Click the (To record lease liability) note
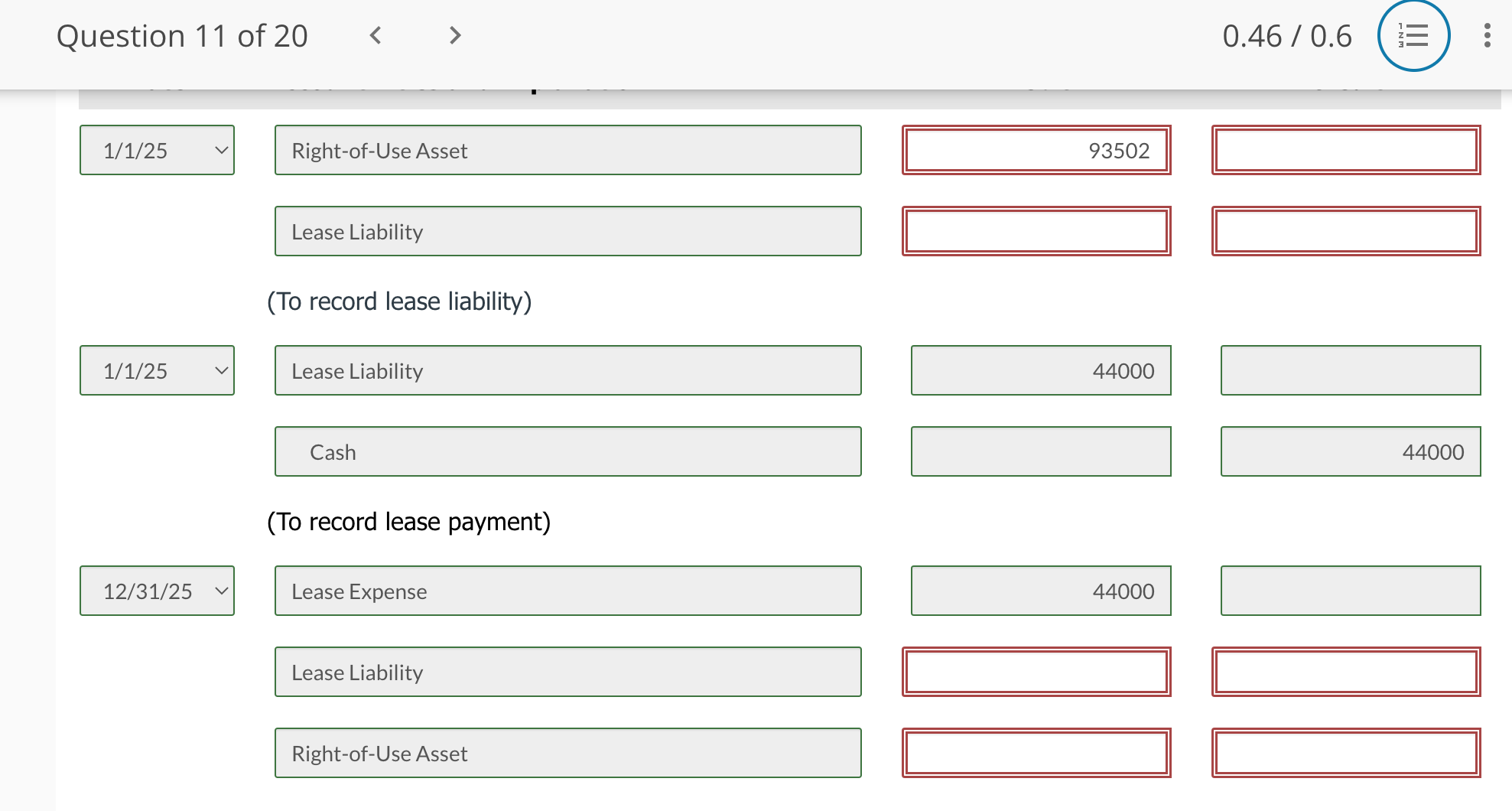The height and width of the screenshot is (811, 1512). 399,301
